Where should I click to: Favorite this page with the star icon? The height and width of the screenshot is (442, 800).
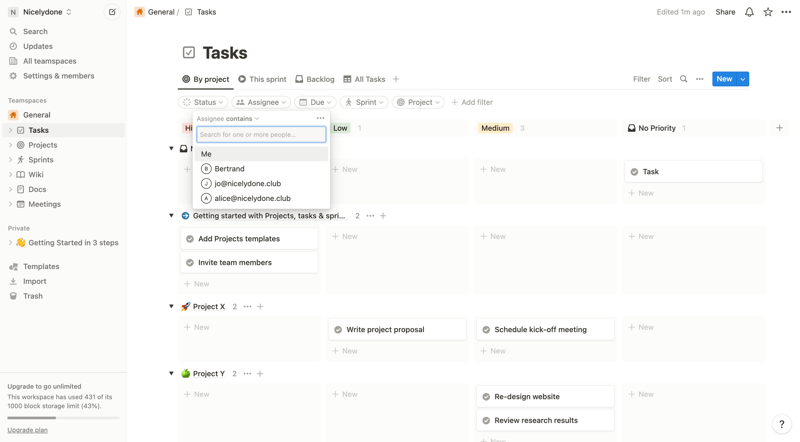(768, 12)
